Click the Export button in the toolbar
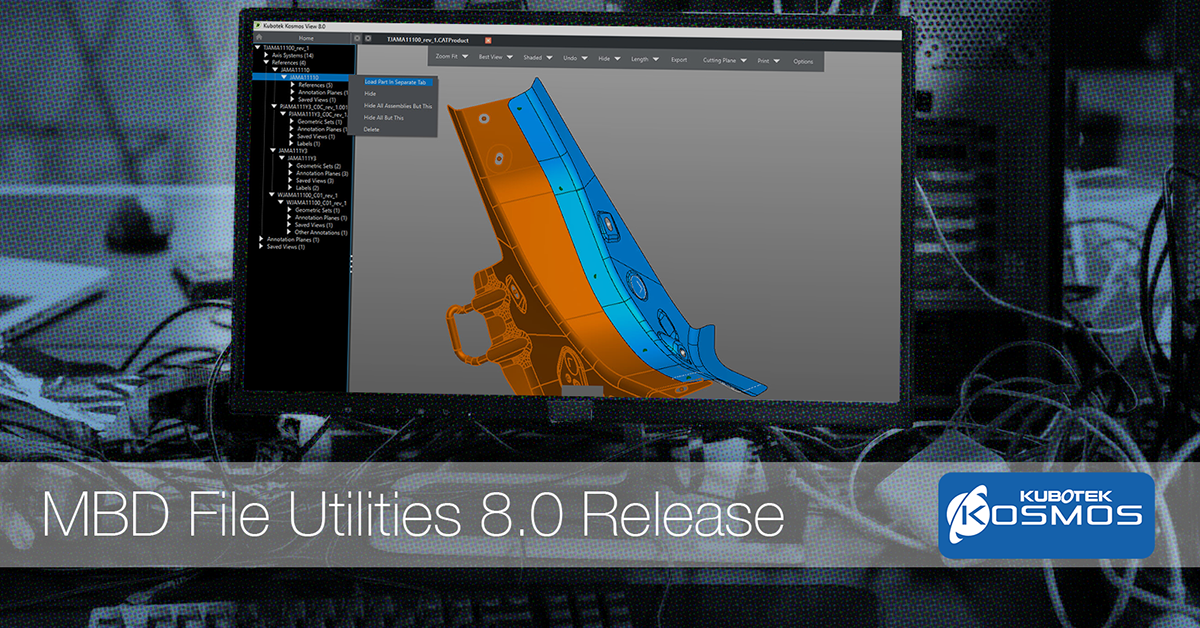Viewport: 1200px width, 628px height. point(679,60)
